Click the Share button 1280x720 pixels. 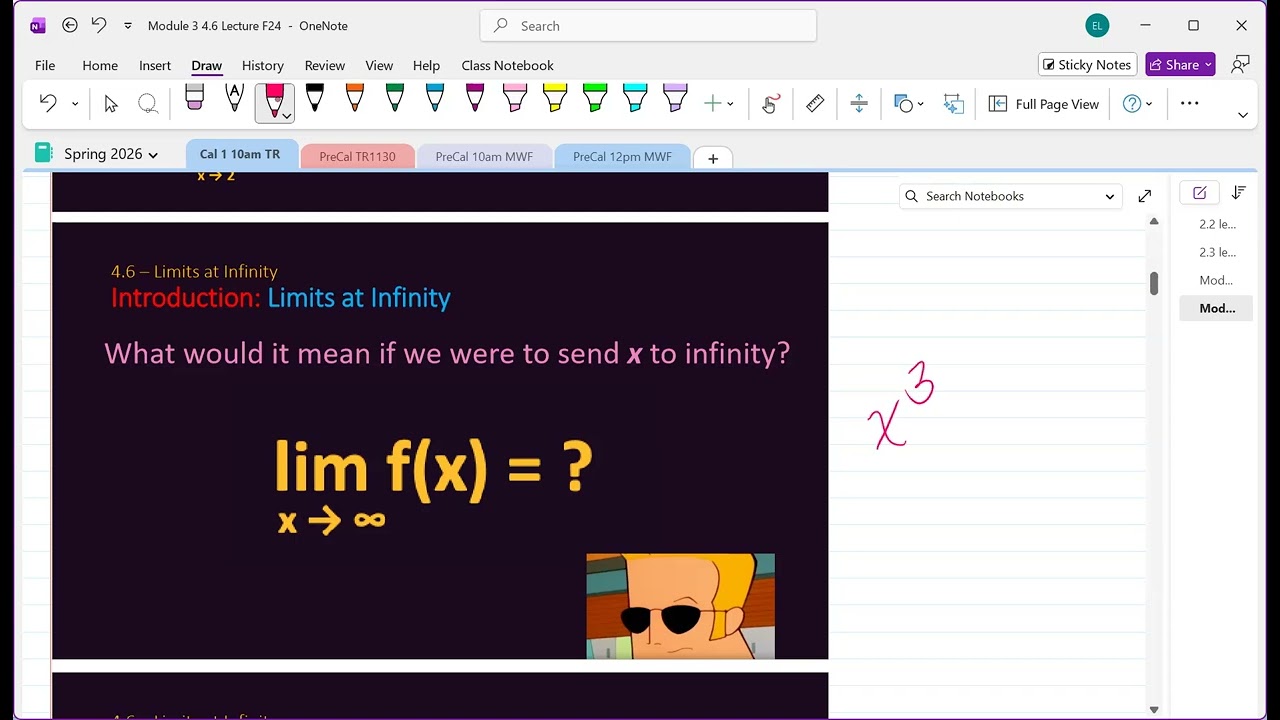pos(1180,65)
